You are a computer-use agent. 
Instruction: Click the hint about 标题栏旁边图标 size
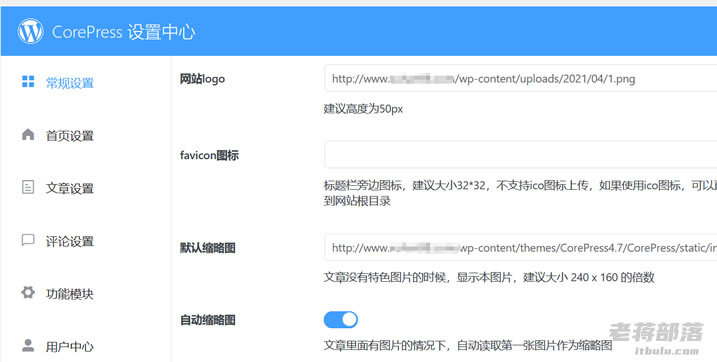(520, 193)
